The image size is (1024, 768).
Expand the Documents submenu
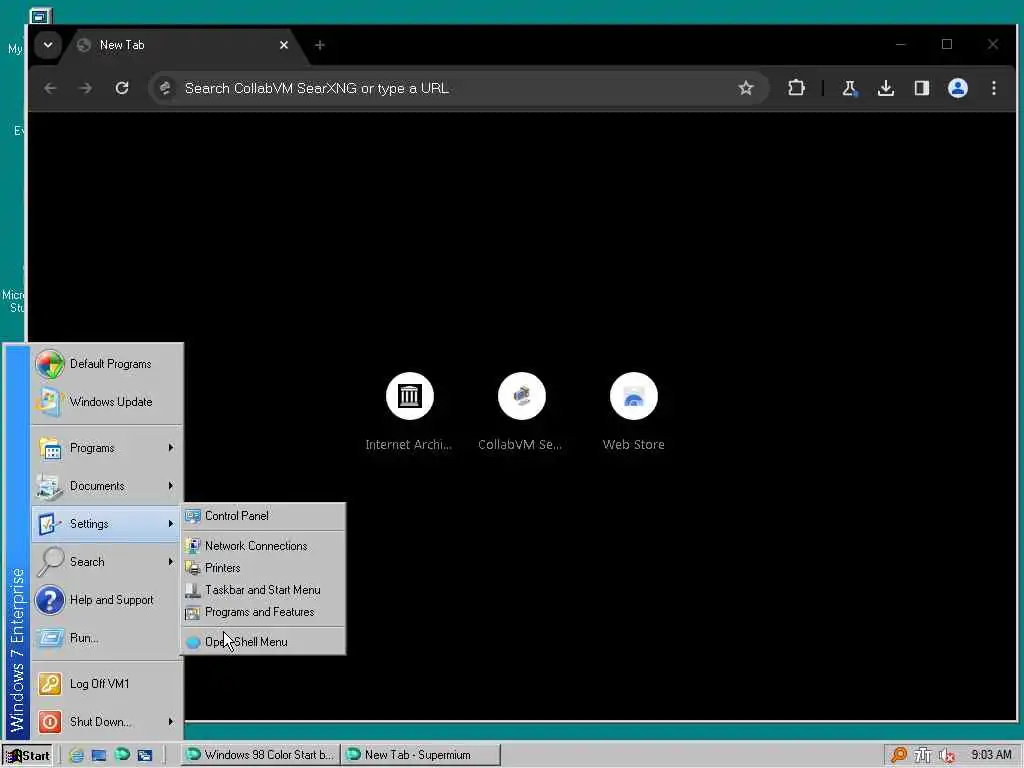tap(106, 486)
